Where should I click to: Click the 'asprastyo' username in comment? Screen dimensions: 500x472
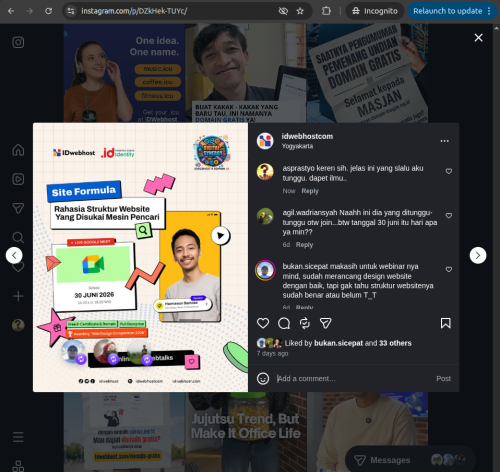(298, 168)
